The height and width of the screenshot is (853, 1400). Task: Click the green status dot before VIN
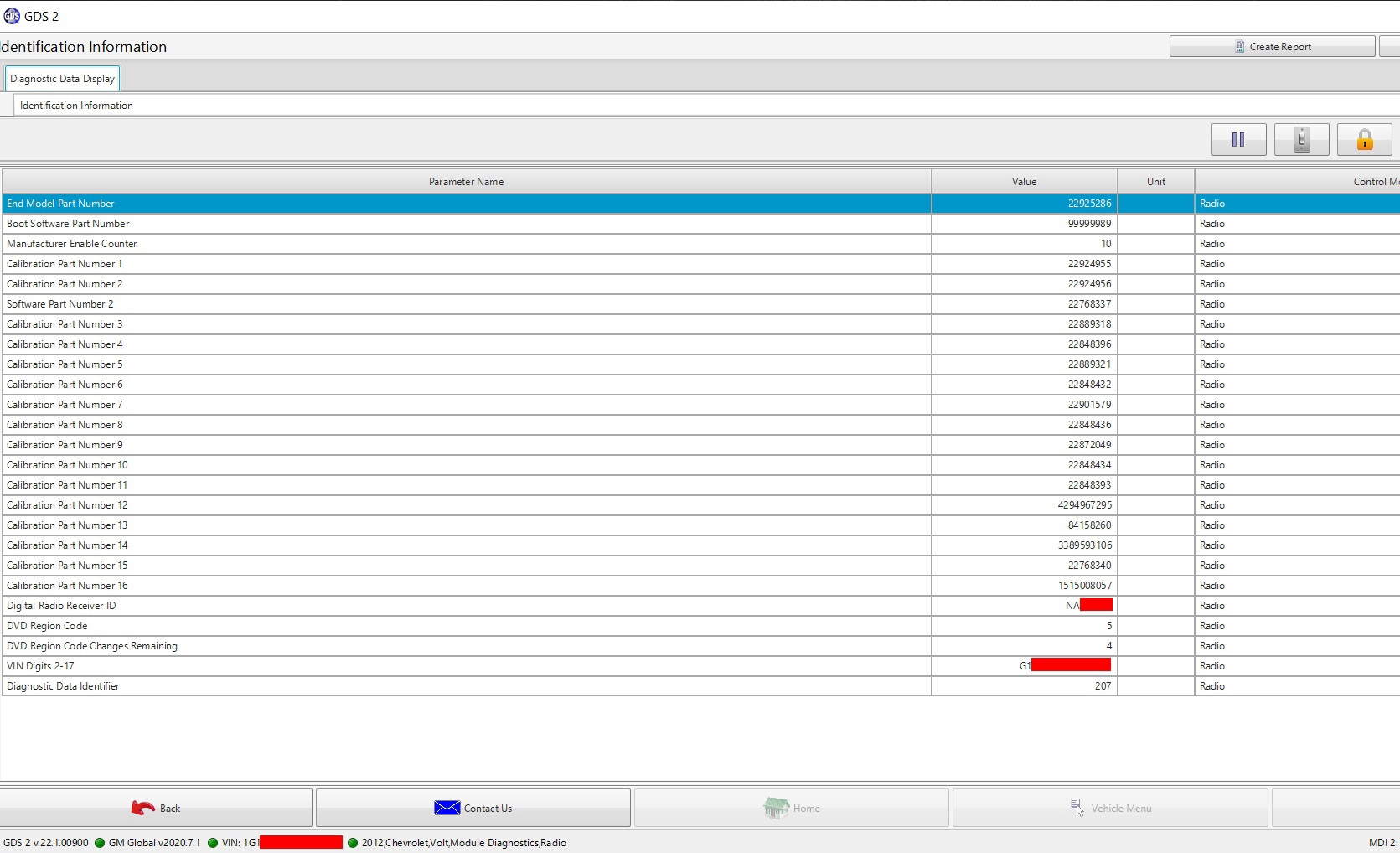pyautogui.click(x=213, y=843)
